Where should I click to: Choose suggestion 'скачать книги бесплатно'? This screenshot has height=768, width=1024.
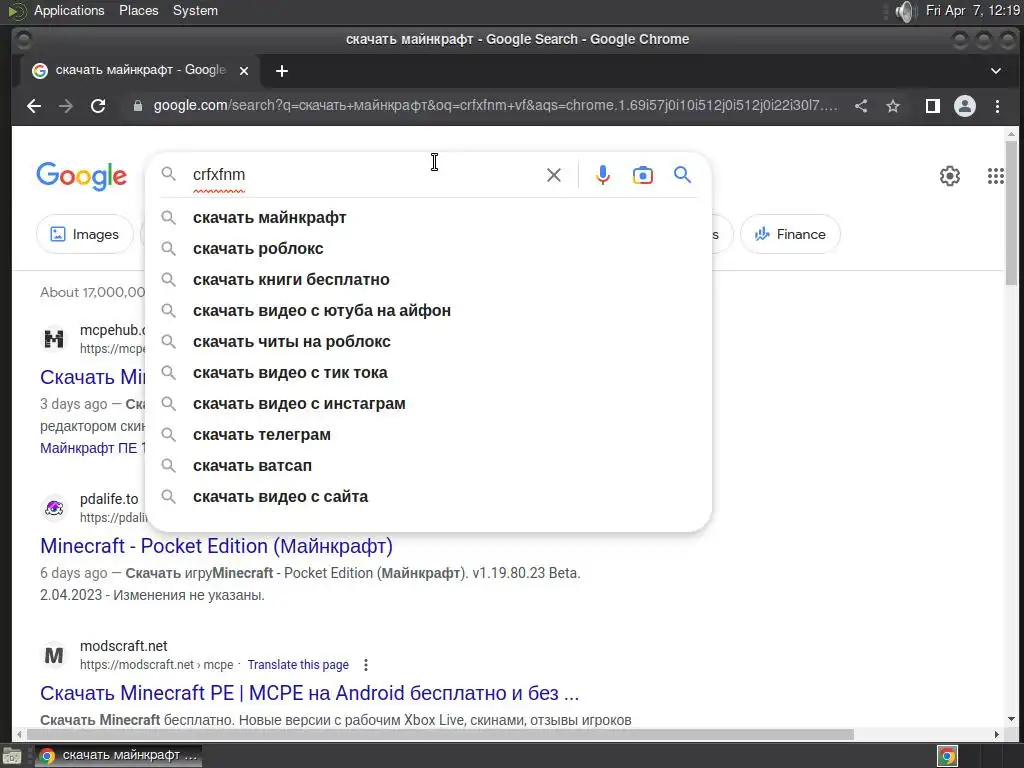click(428, 280)
